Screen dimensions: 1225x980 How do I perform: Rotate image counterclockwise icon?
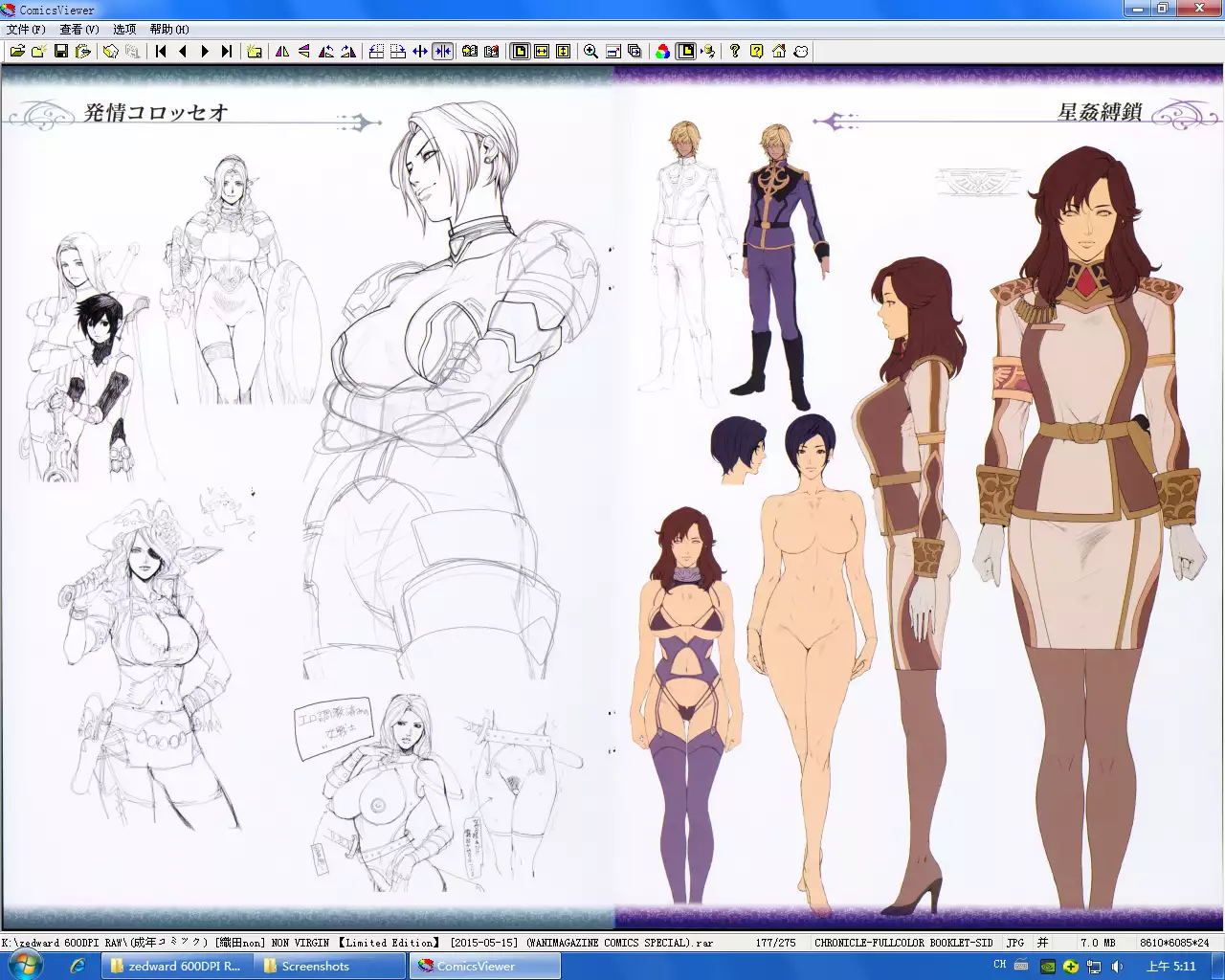(x=326, y=52)
